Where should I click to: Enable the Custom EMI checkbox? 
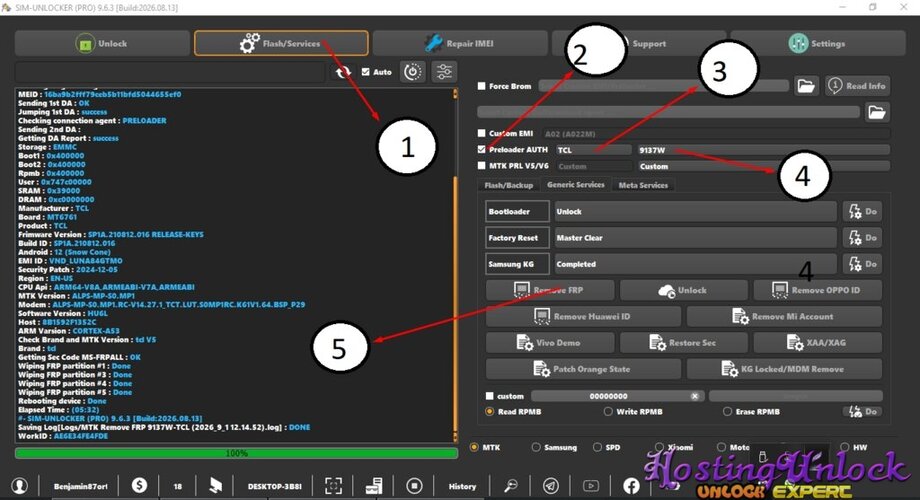pyautogui.click(x=482, y=133)
